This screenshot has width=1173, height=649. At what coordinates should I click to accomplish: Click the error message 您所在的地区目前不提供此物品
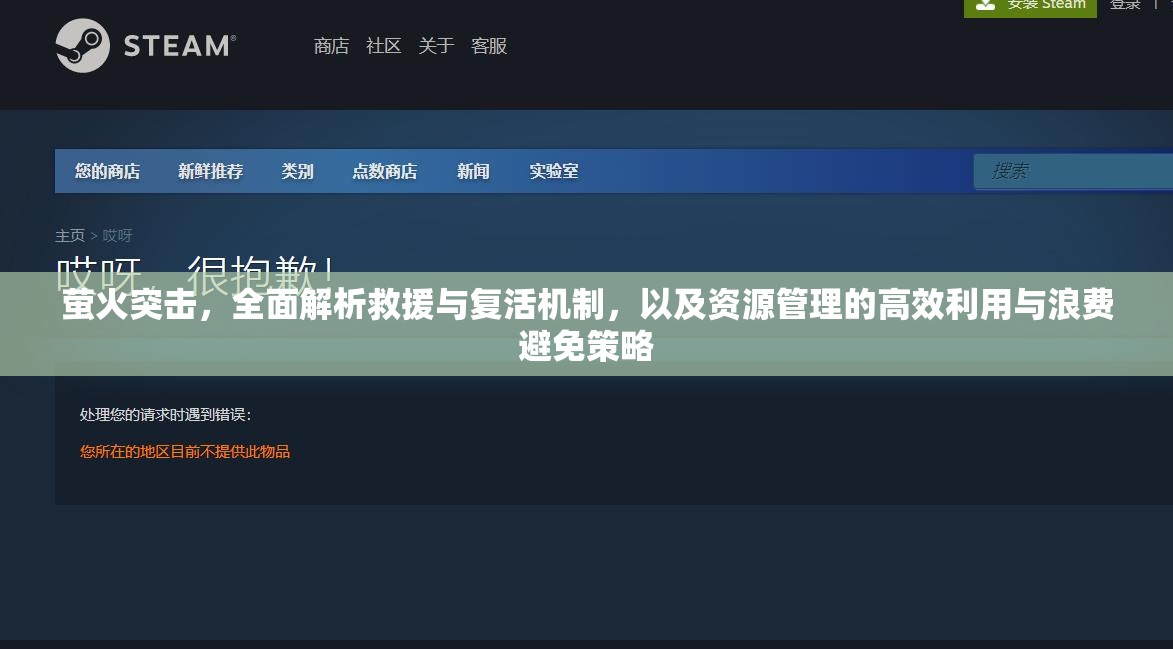pyautogui.click(x=183, y=452)
